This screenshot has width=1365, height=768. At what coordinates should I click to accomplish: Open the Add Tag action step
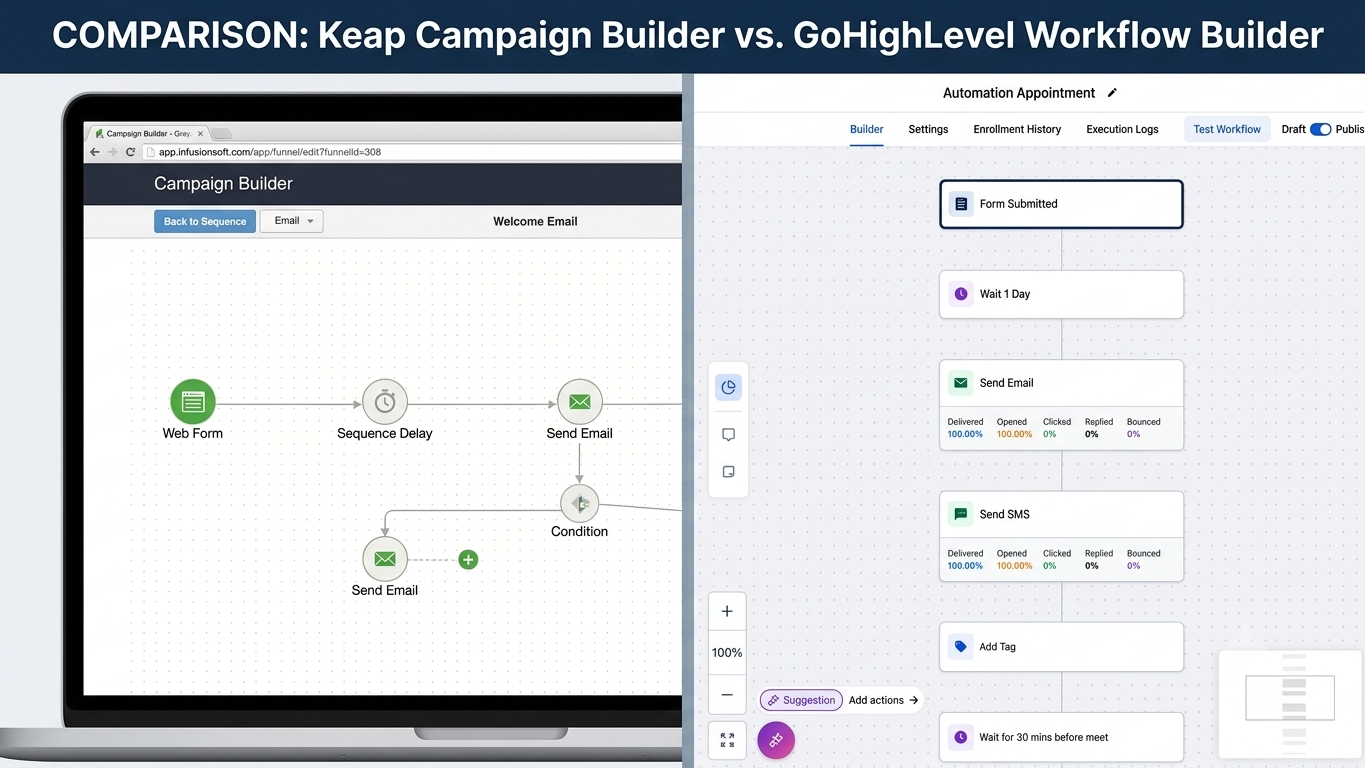pyautogui.click(x=1061, y=647)
